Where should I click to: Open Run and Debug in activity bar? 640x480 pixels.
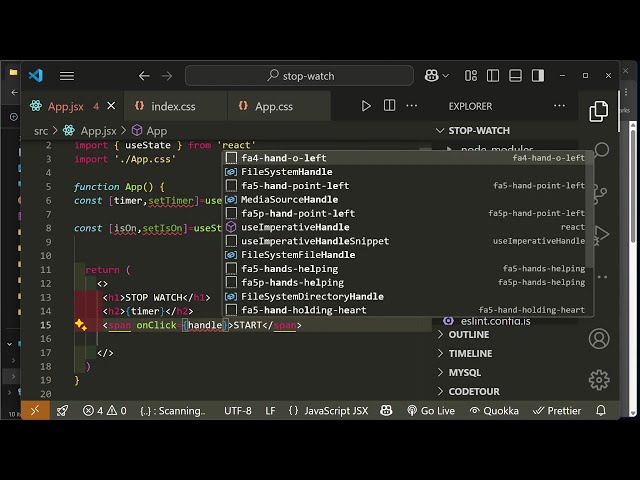point(601,235)
